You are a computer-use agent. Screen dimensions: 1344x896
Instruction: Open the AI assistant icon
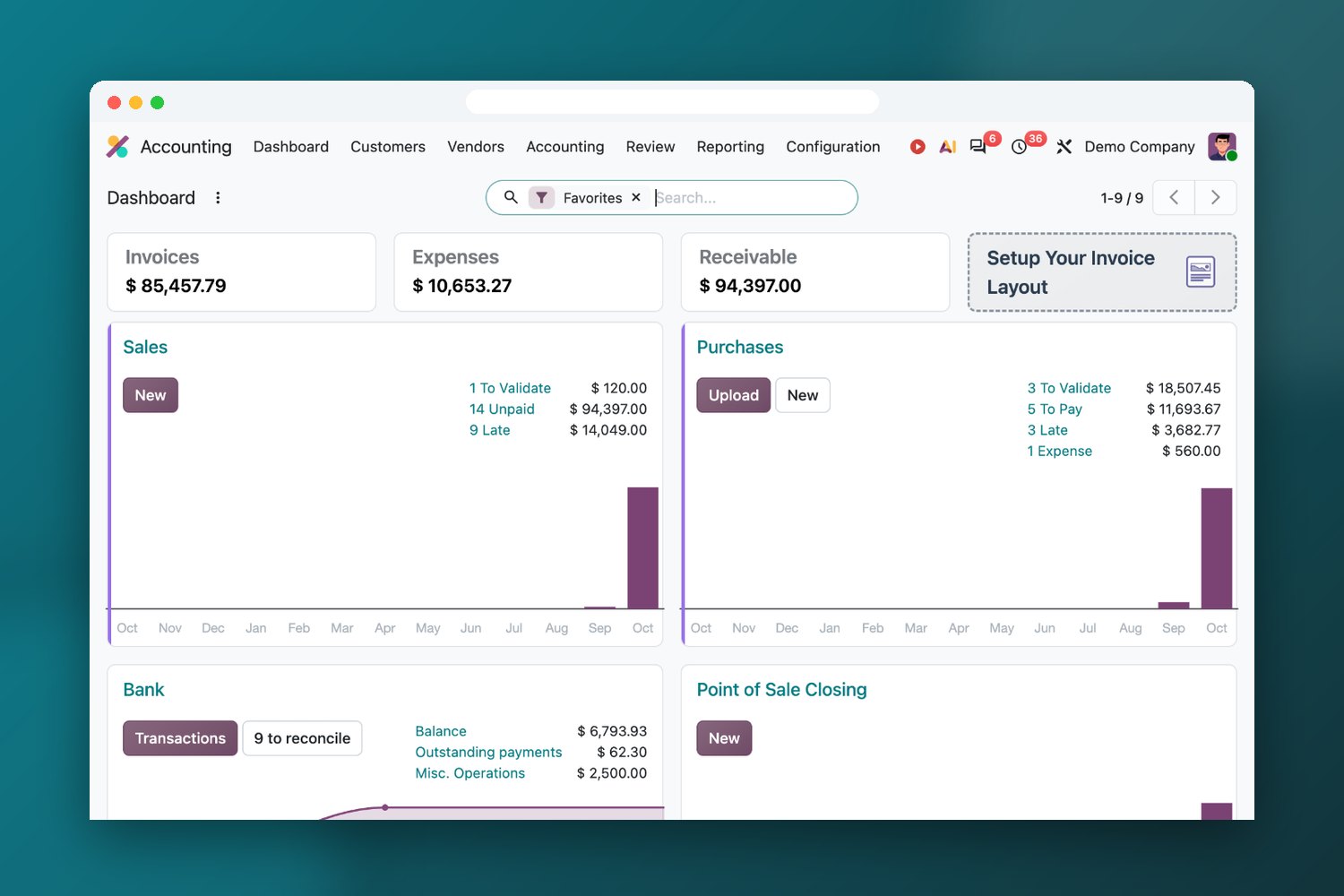tap(948, 146)
